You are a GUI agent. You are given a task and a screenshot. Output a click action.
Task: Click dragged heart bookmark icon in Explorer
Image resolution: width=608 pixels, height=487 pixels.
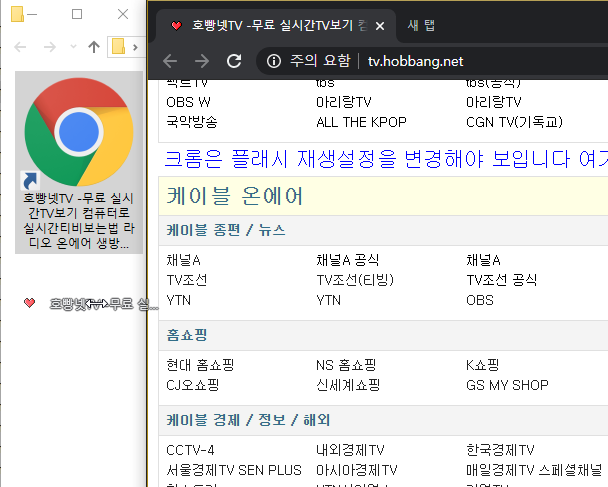coord(29,303)
